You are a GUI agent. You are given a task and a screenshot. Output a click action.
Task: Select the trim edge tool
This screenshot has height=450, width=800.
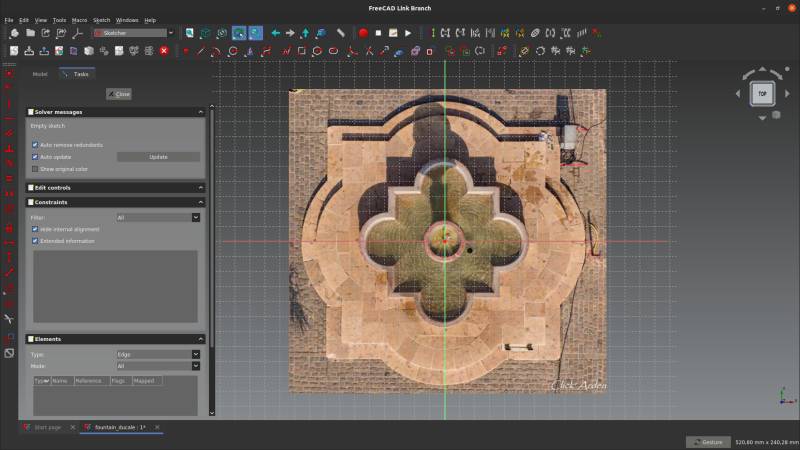coord(369,51)
